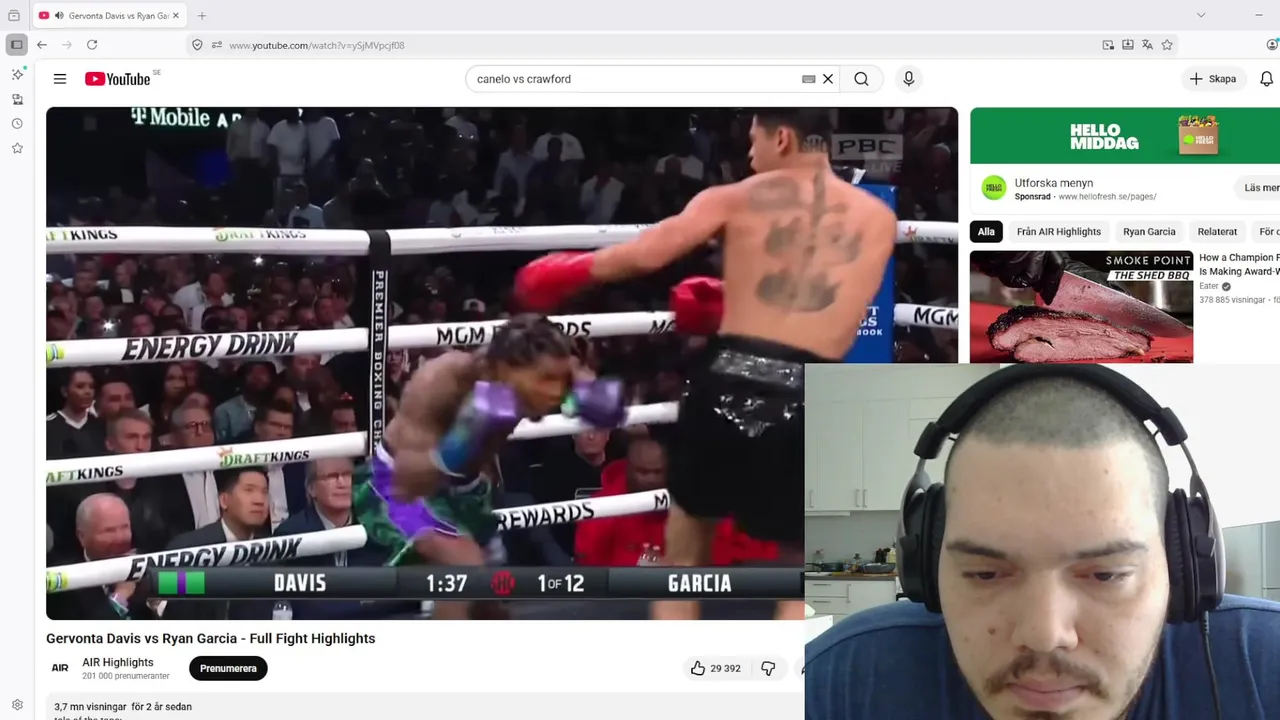The height and width of the screenshot is (720, 1280).
Task: Open the notifications bell
Action: pos(1267,79)
